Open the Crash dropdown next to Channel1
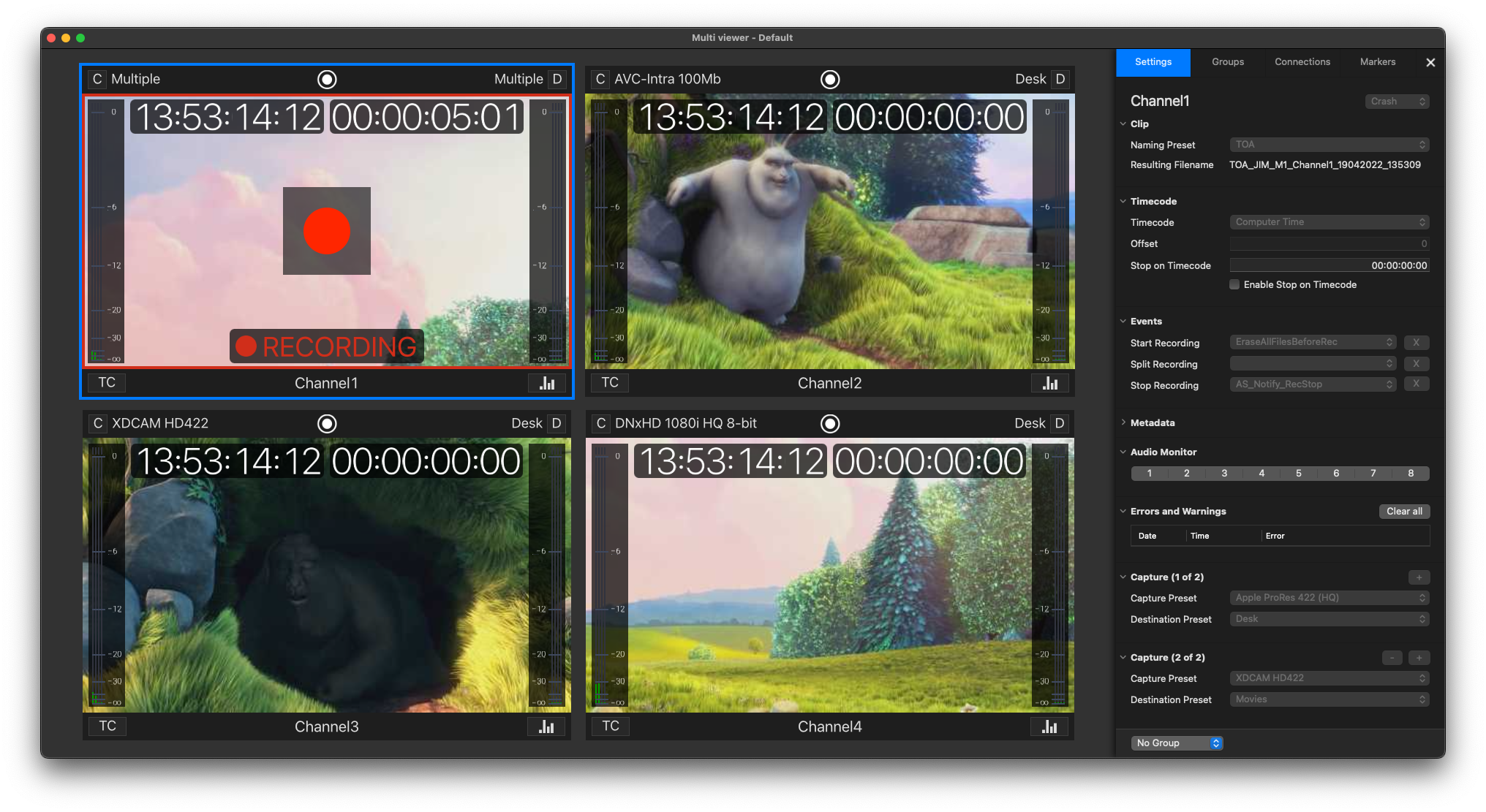This screenshot has width=1486, height=812. [1398, 102]
